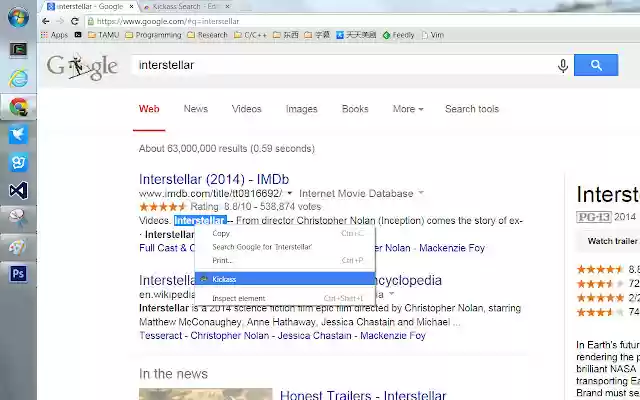Open Interstellar (2014) - IMDb result

click(x=214, y=179)
